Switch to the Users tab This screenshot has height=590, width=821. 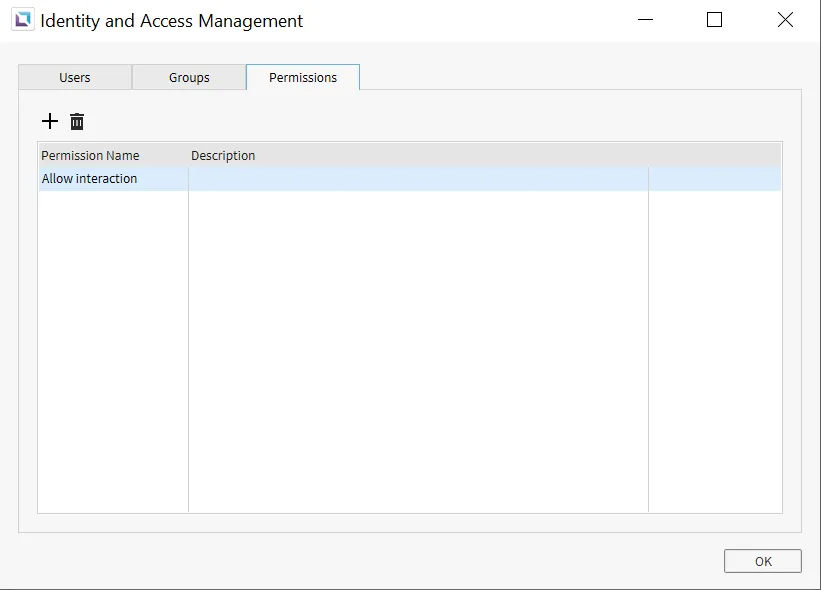75,77
